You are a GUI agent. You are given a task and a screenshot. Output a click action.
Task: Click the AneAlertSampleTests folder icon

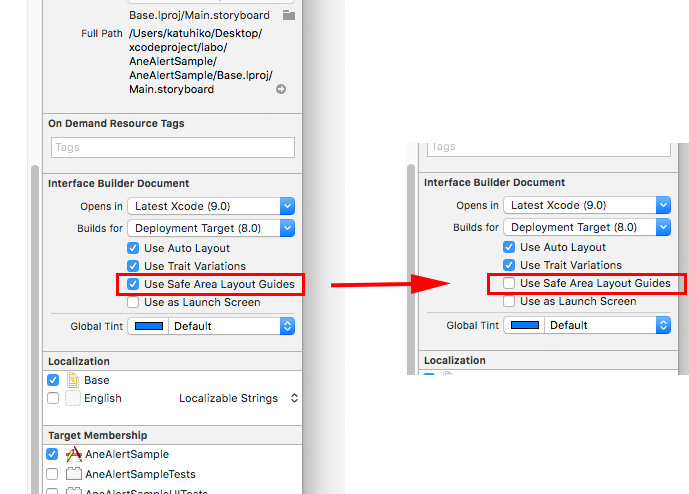coord(73,474)
